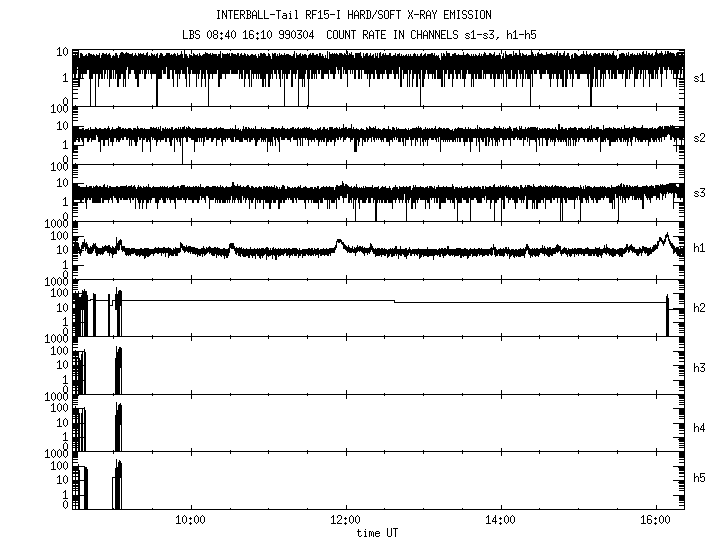Screen dimensions: 720x550
Task: Click the h2 channel label
Action: (700, 307)
